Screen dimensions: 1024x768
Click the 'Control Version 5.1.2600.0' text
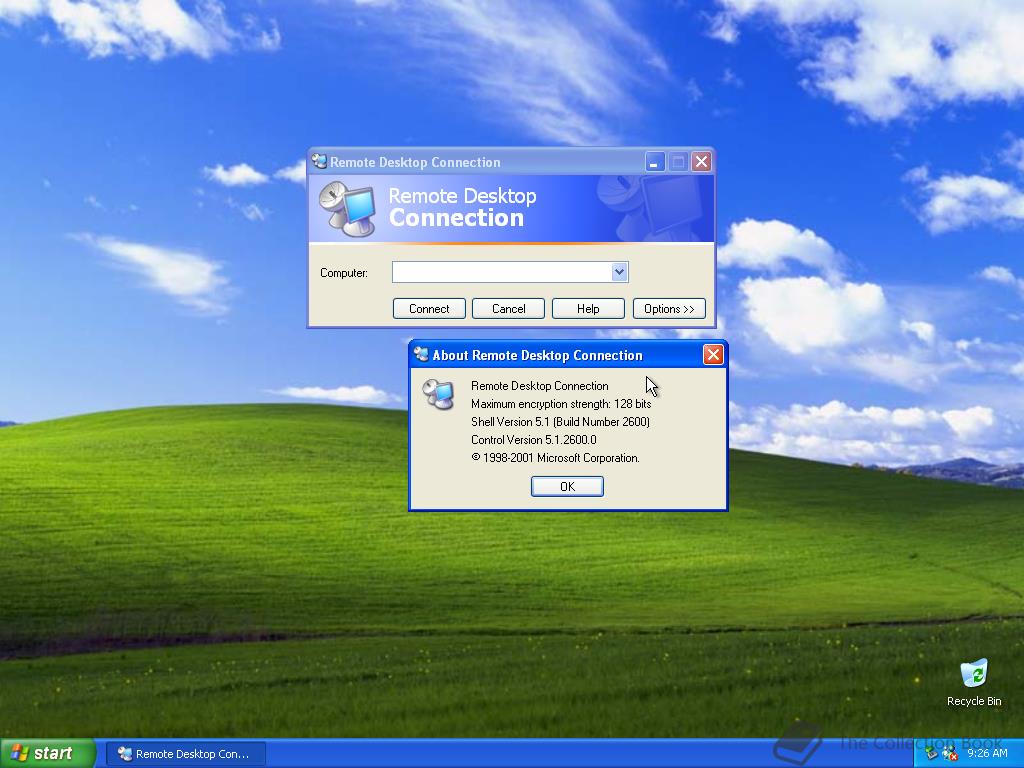click(x=534, y=440)
